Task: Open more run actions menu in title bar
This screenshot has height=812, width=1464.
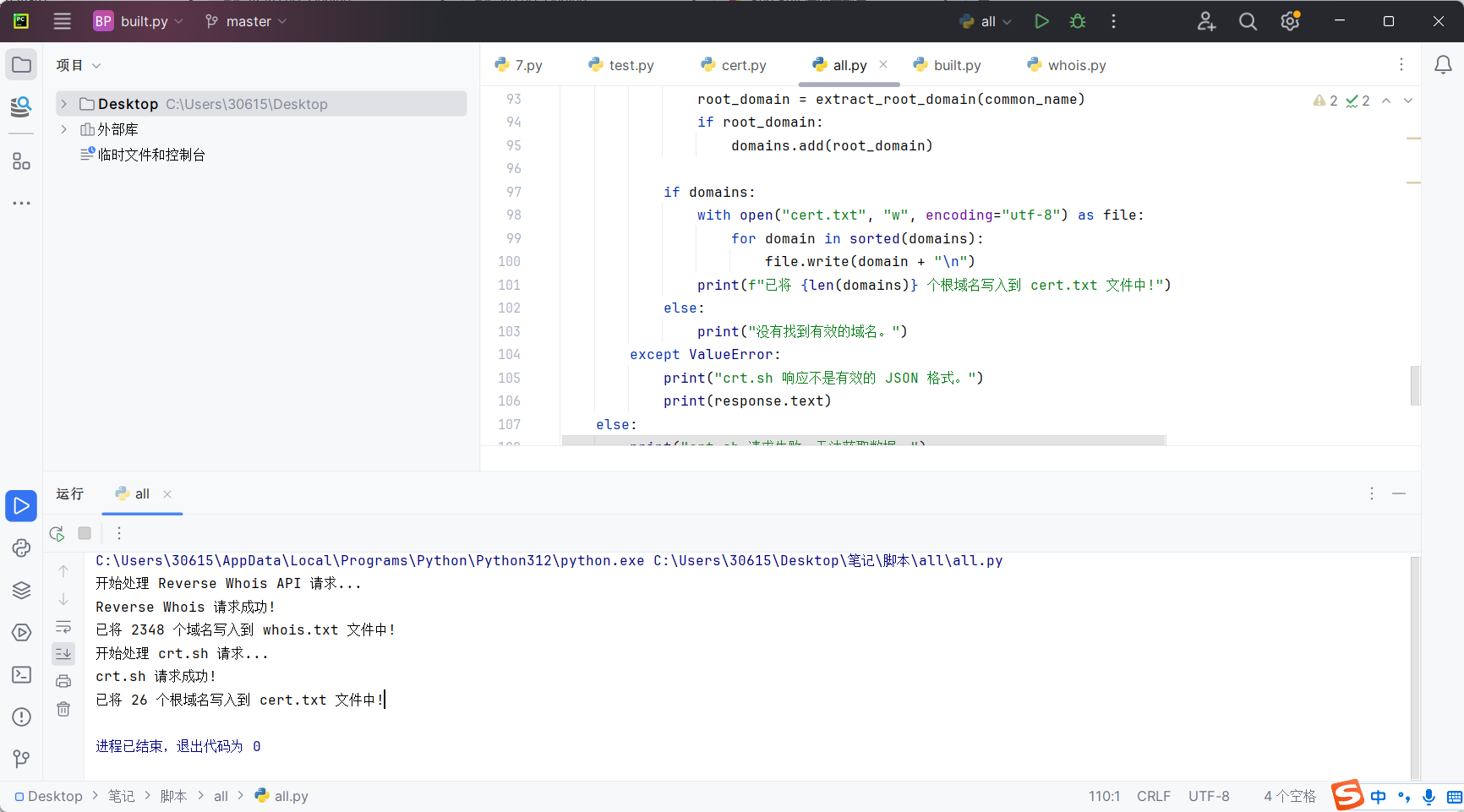Action: pos(1113,21)
